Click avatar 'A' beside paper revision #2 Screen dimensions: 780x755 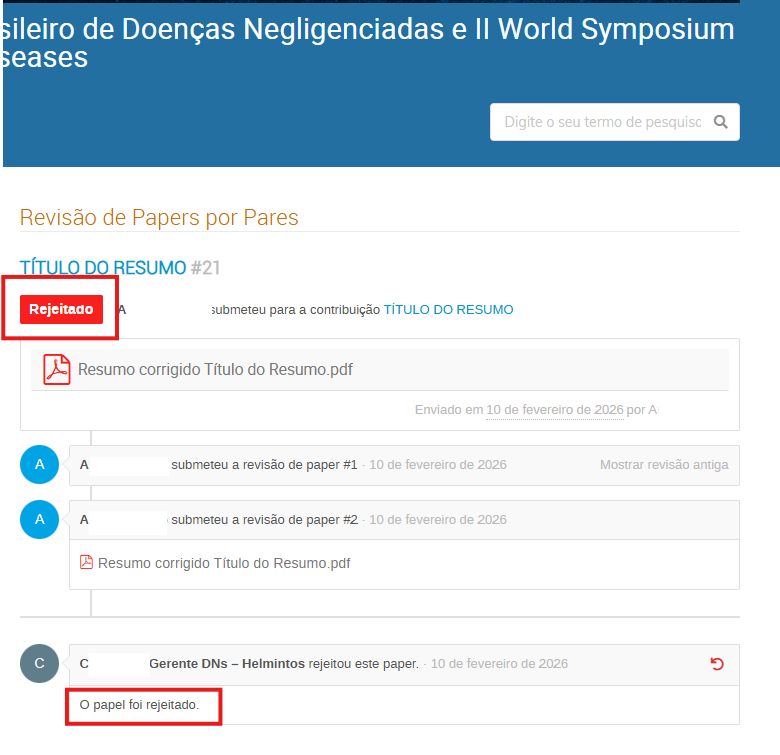pyautogui.click(x=40, y=520)
